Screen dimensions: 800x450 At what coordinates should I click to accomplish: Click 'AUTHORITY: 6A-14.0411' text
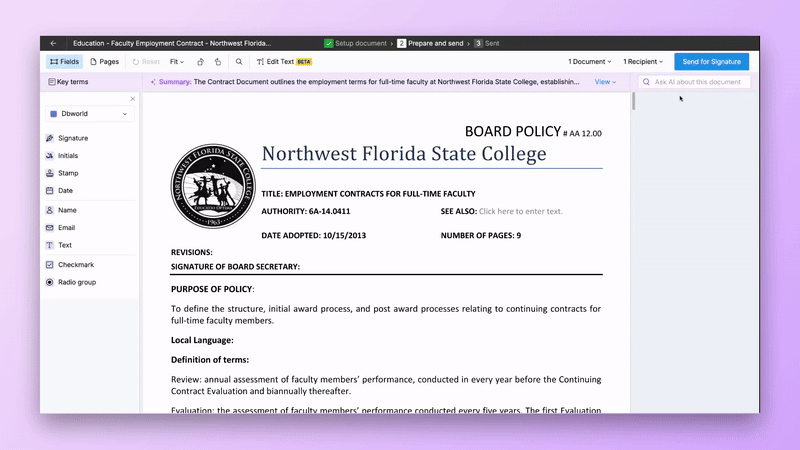[x=306, y=211]
